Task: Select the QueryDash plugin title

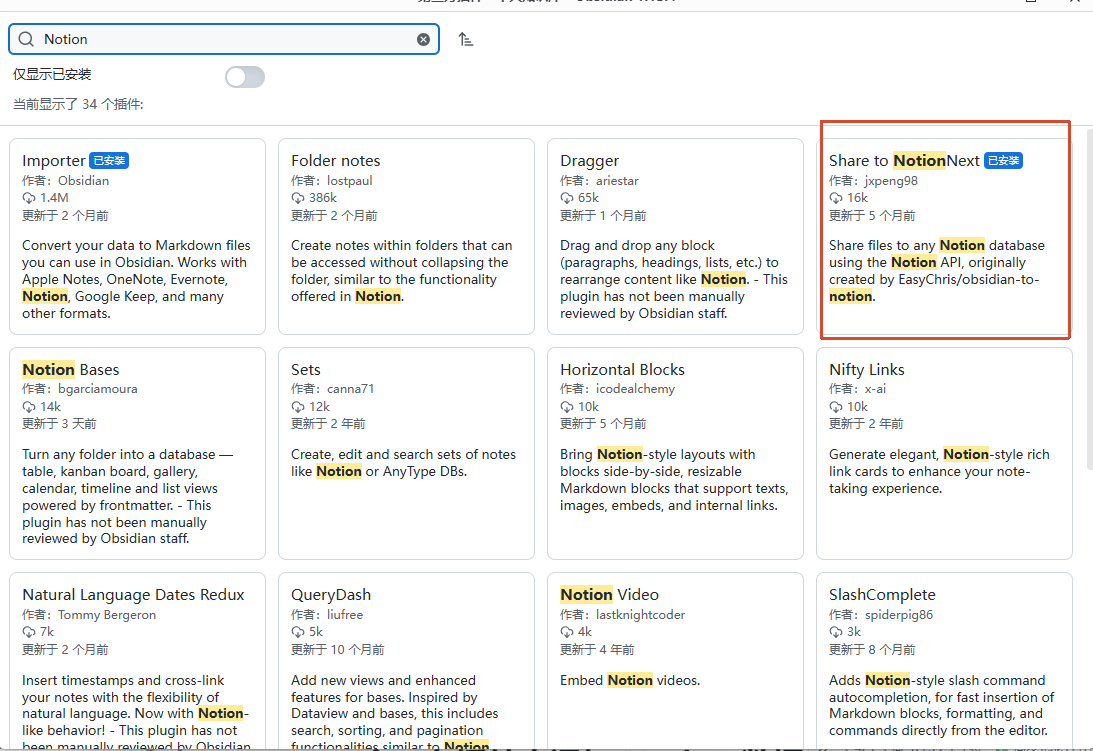Action: pos(331,595)
